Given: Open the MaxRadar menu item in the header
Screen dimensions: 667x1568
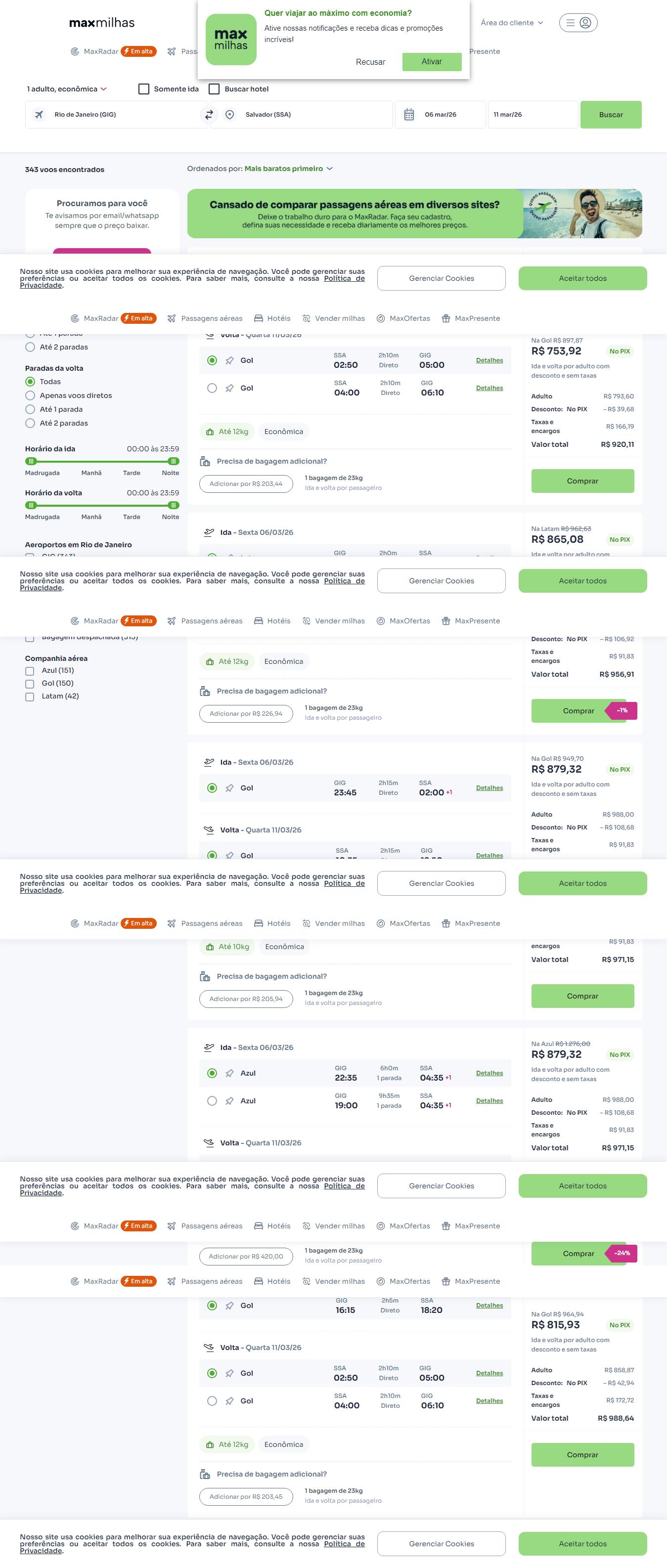Looking at the screenshot, I should click(100, 52).
